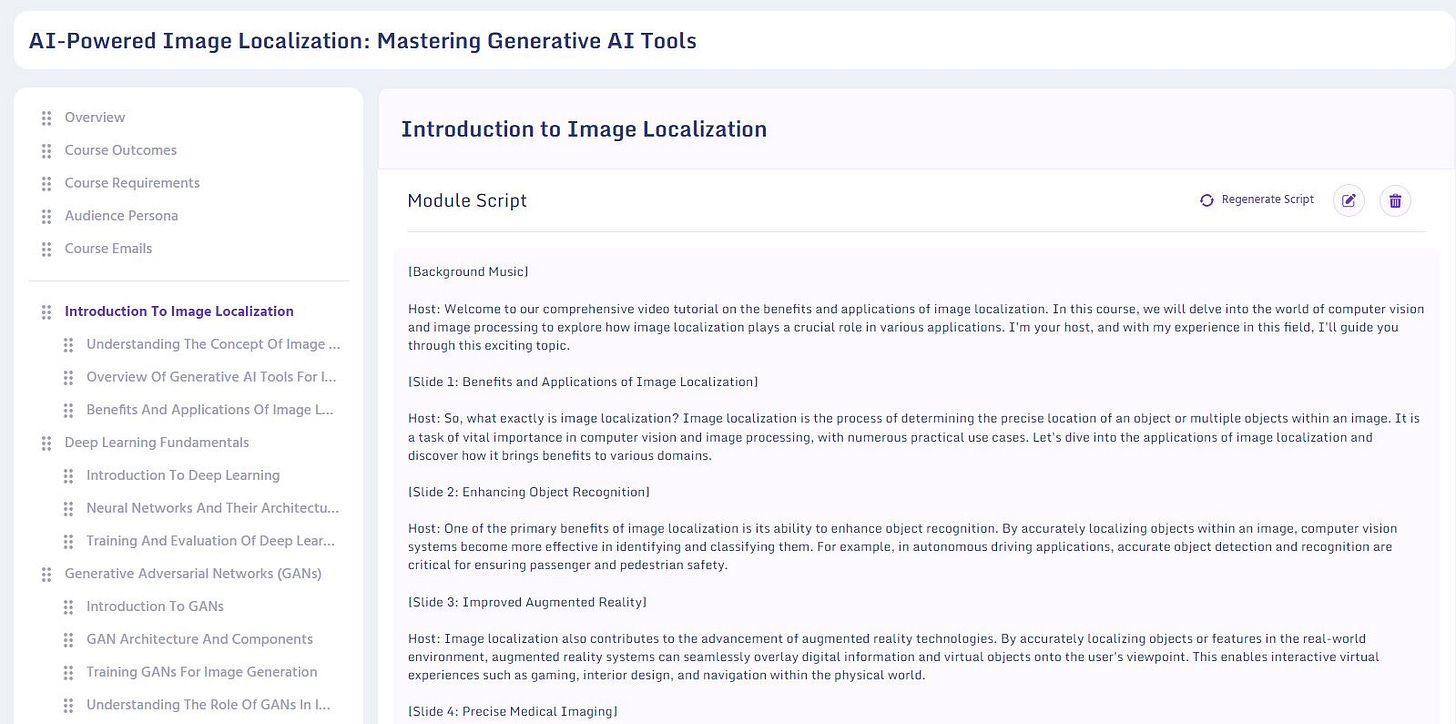Click drag handle beside GAN Architecture And Components
This screenshot has height=724, width=1456.
pyautogui.click(x=68, y=640)
